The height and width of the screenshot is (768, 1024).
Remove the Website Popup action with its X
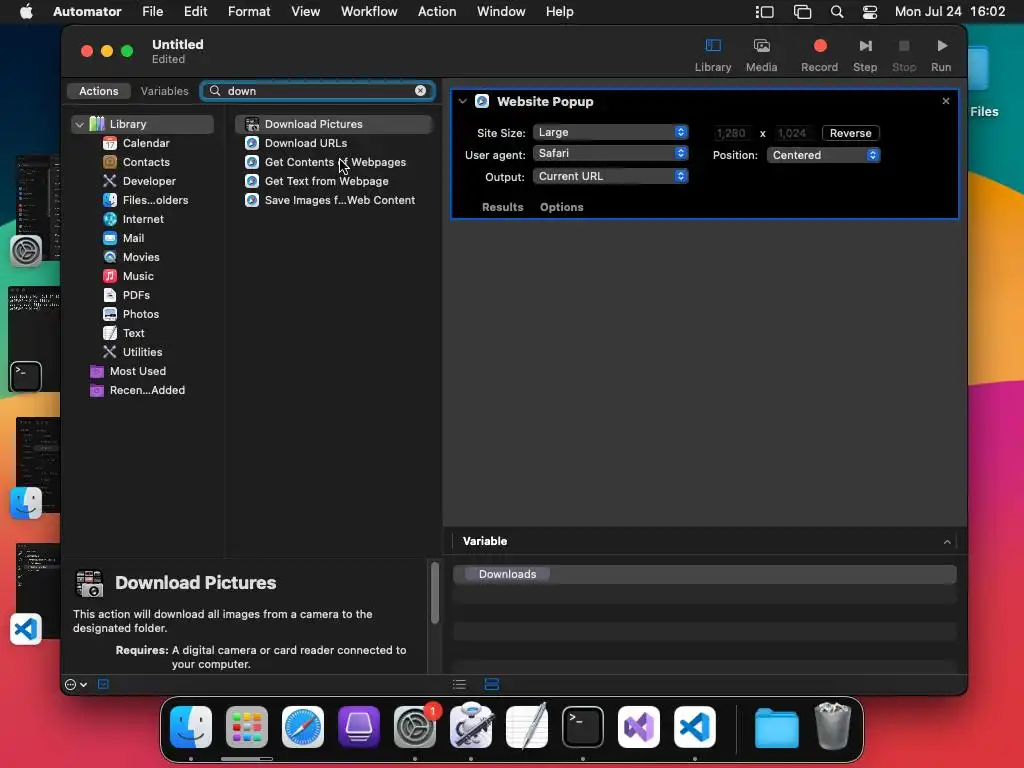tap(946, 101)
